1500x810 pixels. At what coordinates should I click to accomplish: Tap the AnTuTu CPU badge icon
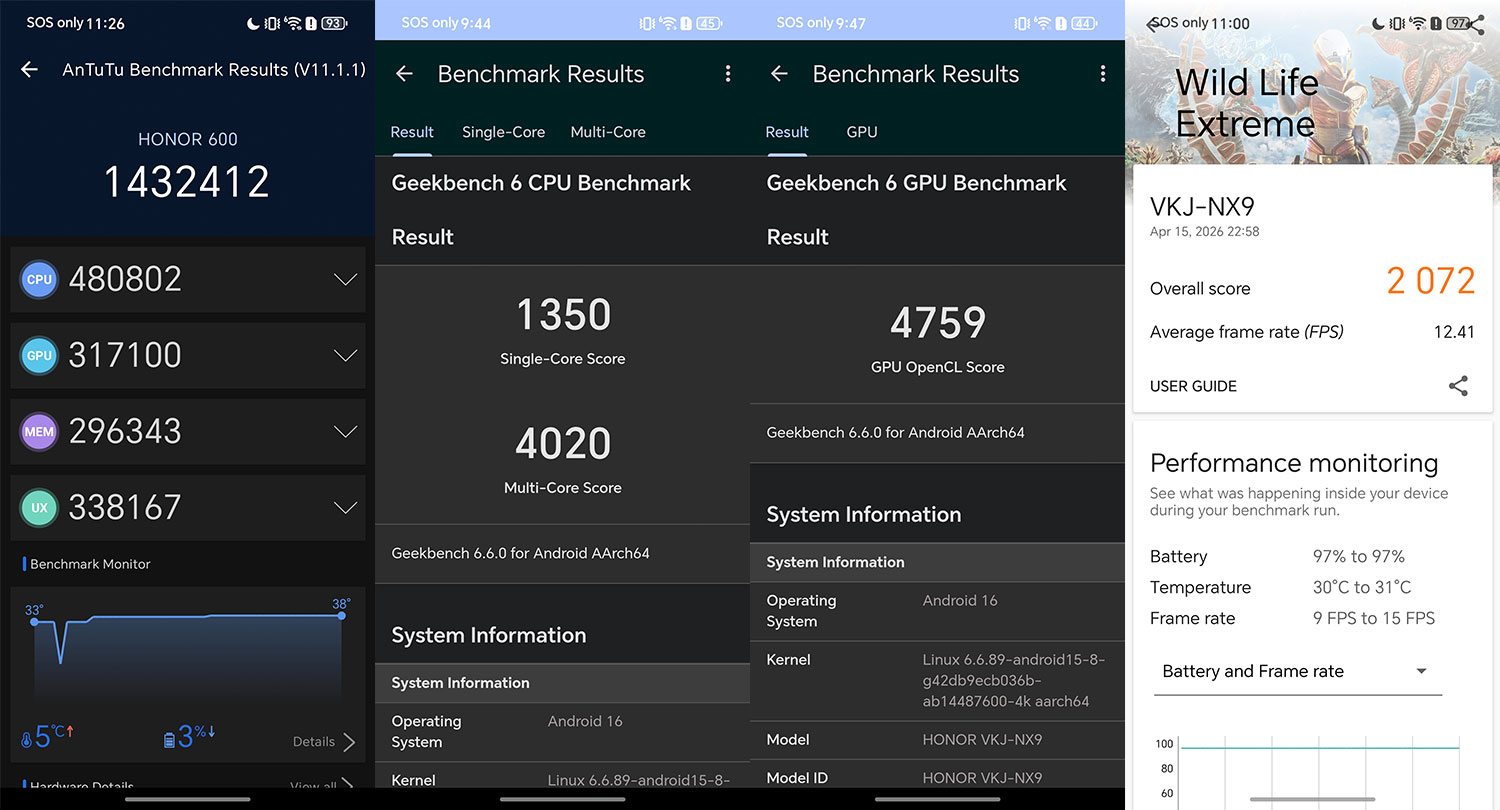point(39,280)
